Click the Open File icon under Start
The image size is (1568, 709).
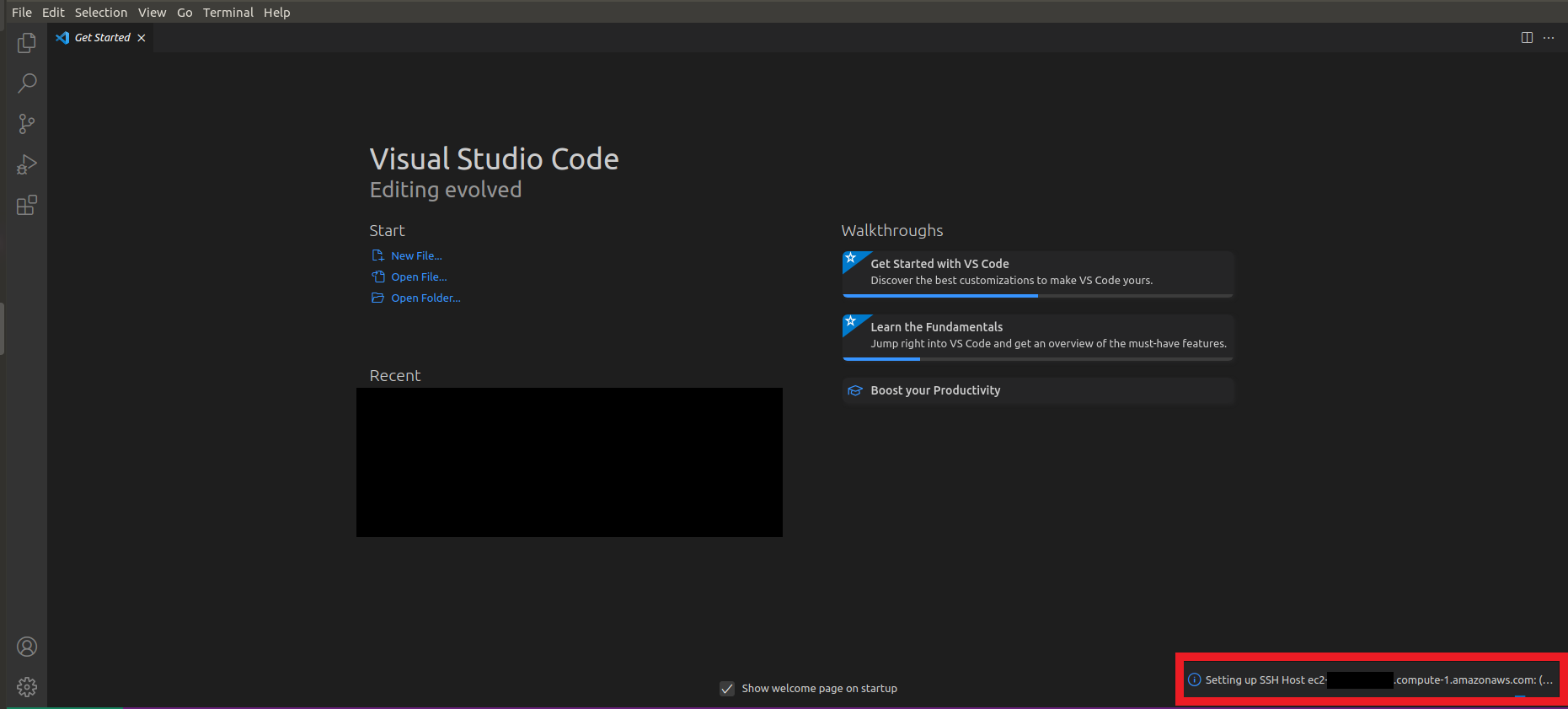click(378, 277)
